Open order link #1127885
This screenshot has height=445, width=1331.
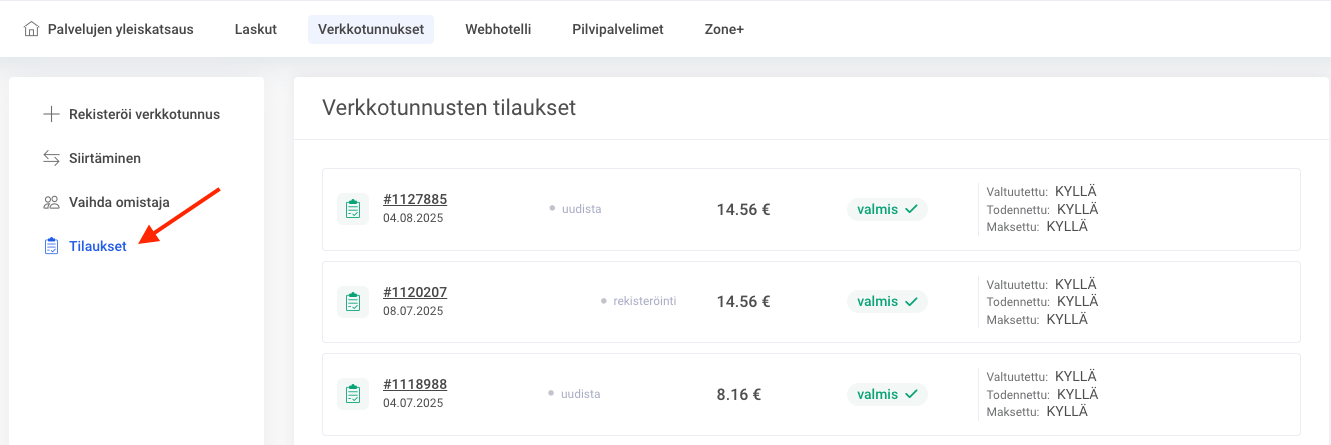[x=415, y=200]
